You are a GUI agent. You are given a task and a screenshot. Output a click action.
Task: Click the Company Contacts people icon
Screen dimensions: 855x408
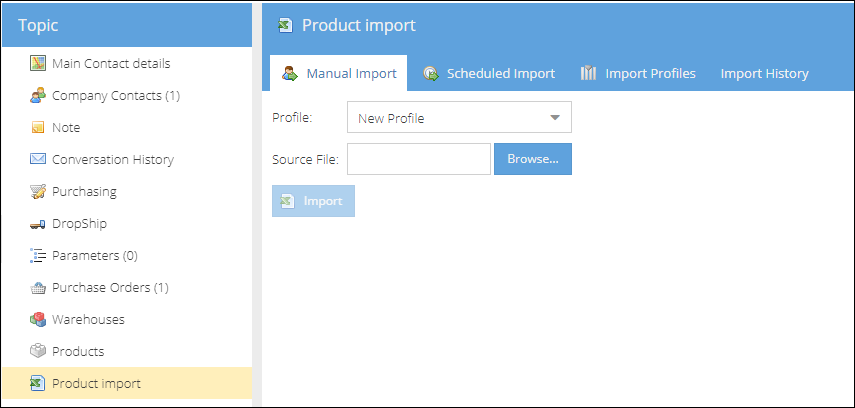[38, 96]
